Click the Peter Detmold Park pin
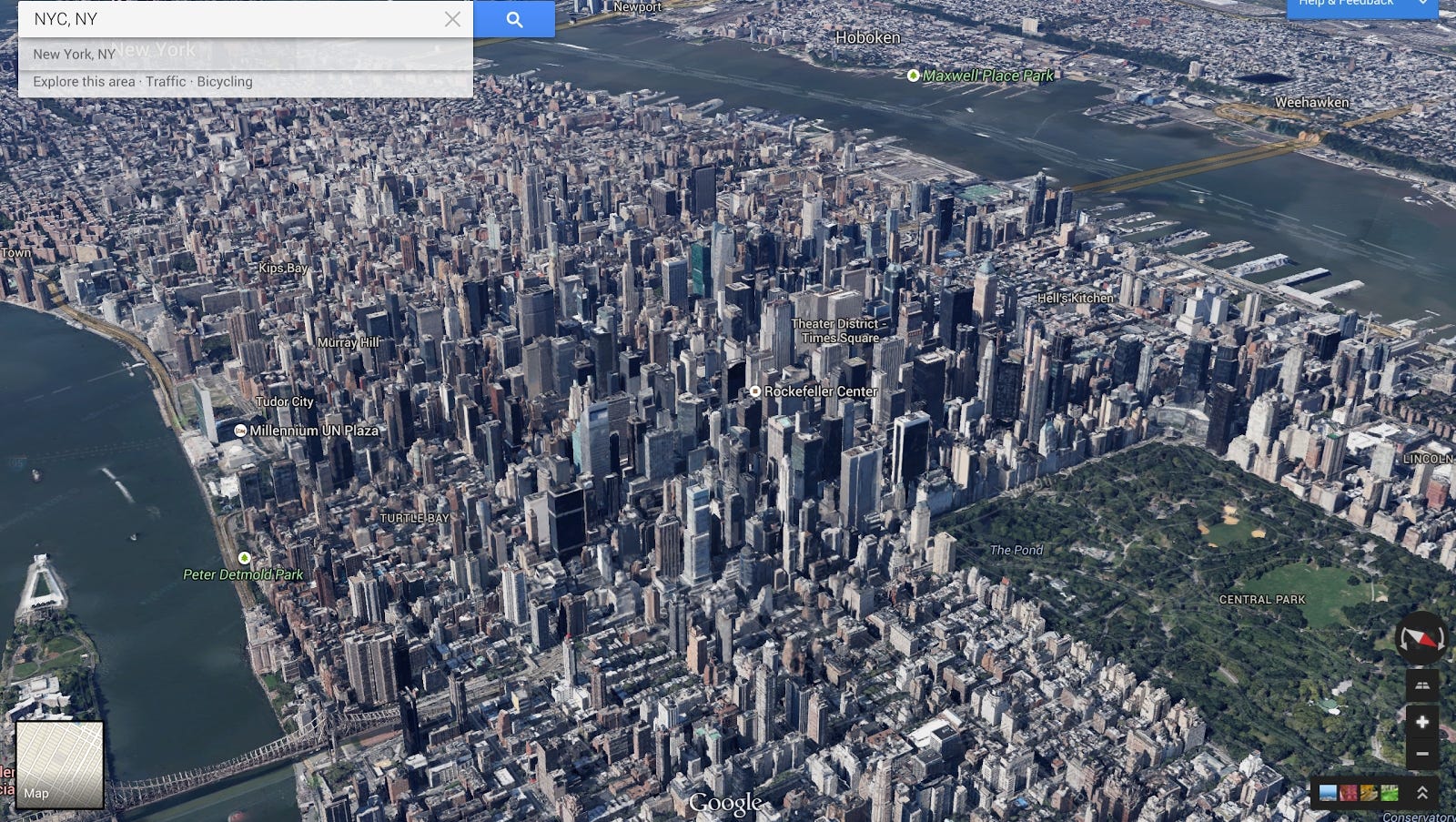 (x=244, y=557)
